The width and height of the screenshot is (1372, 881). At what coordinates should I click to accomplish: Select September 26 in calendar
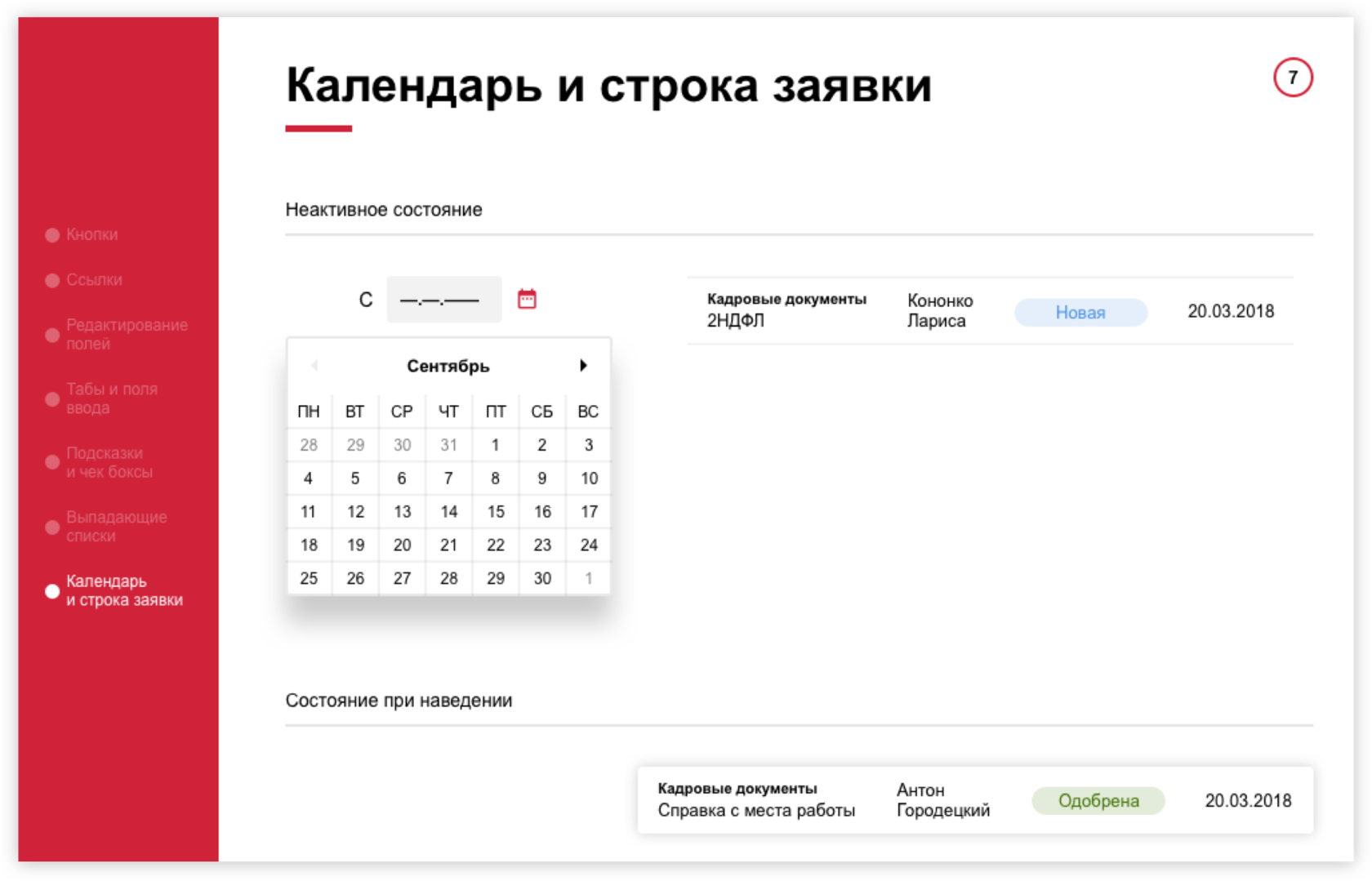(x=355, y=579)
